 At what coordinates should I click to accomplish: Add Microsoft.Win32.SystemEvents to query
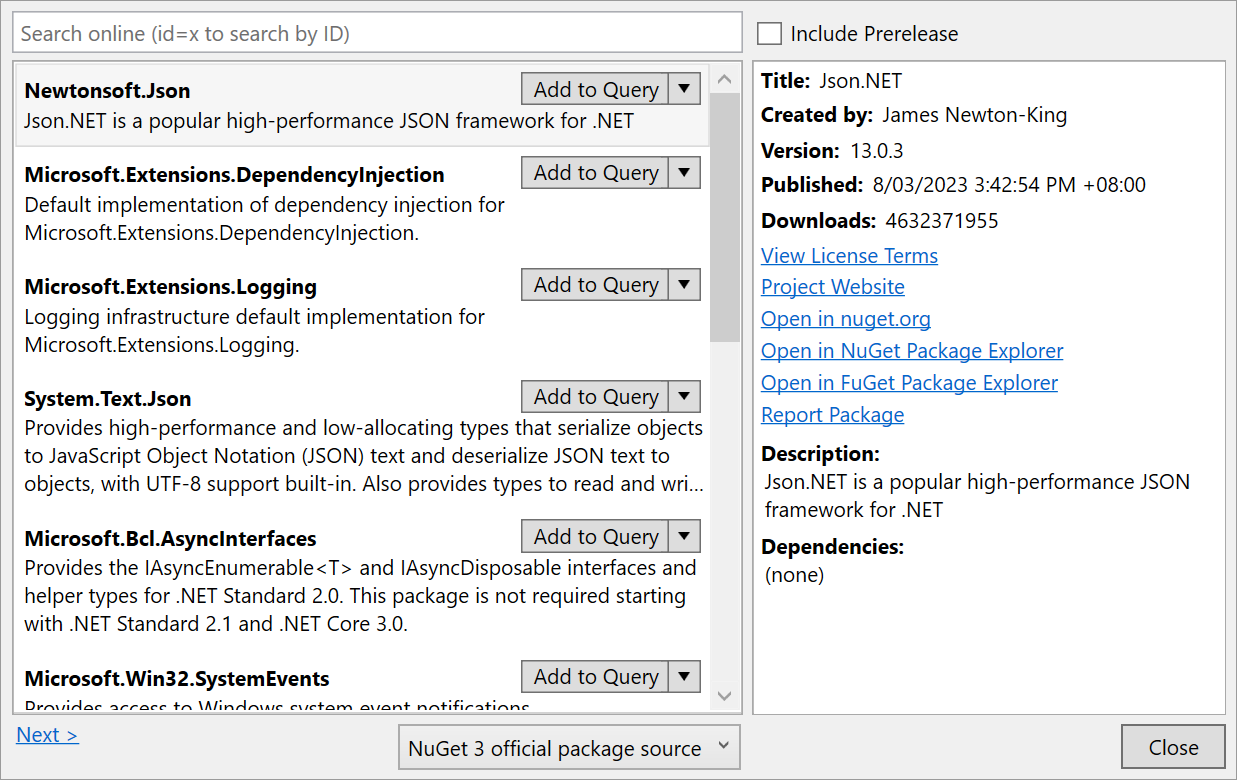[595, 676]
